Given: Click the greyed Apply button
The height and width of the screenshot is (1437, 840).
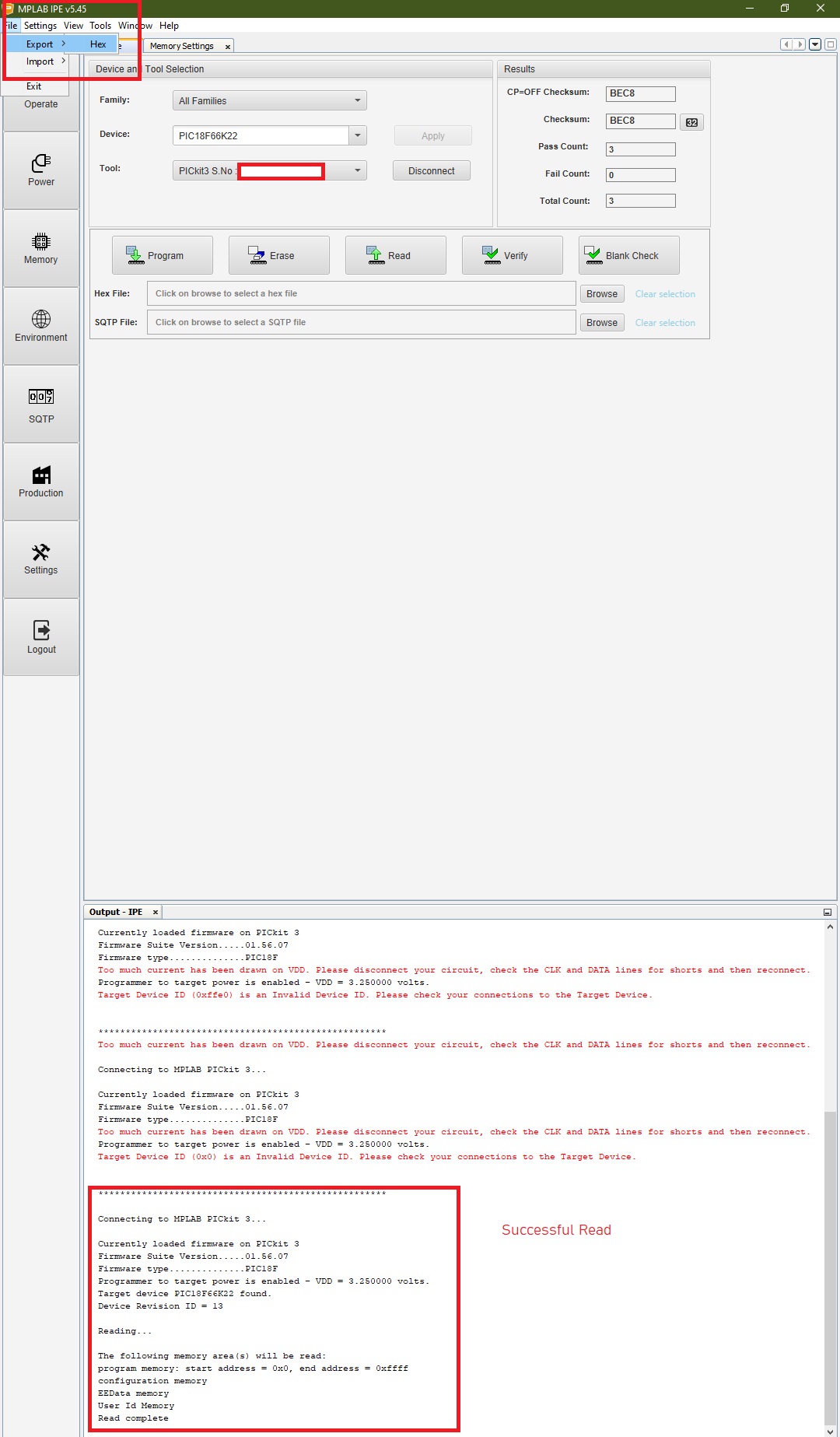Looking at the screenshot, I should tap(433, 135).
